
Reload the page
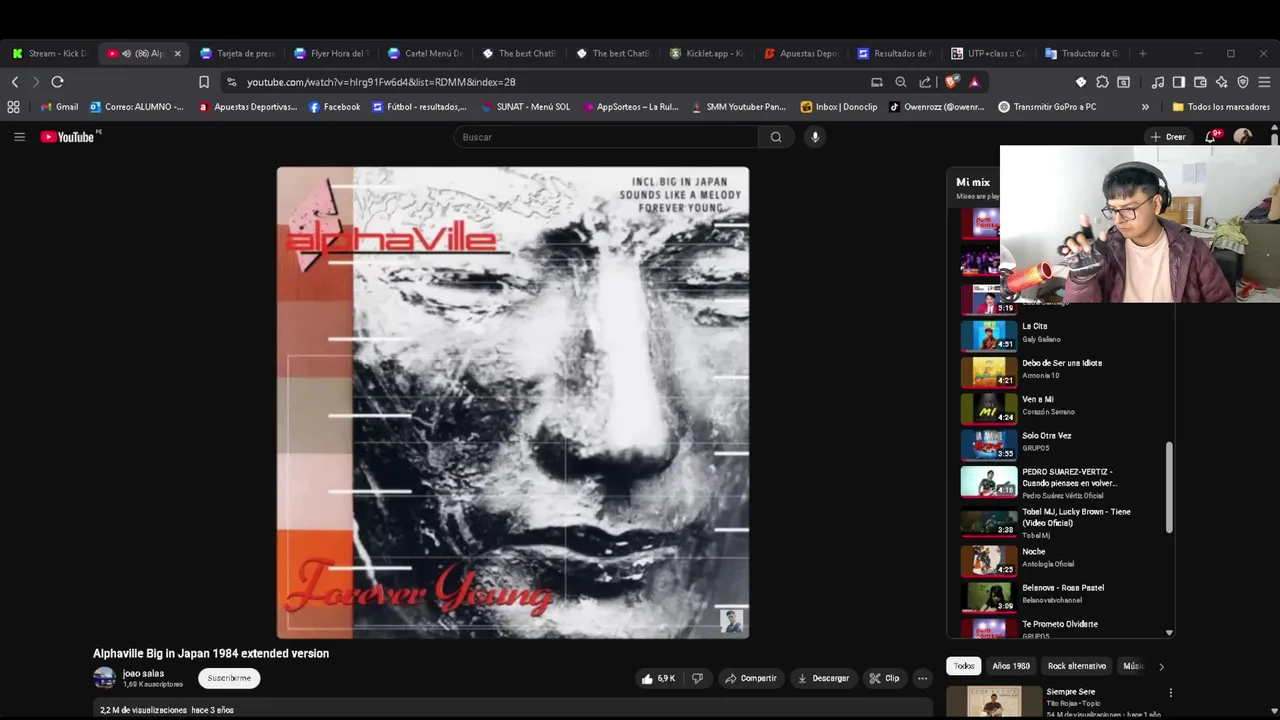pos(57,82)
